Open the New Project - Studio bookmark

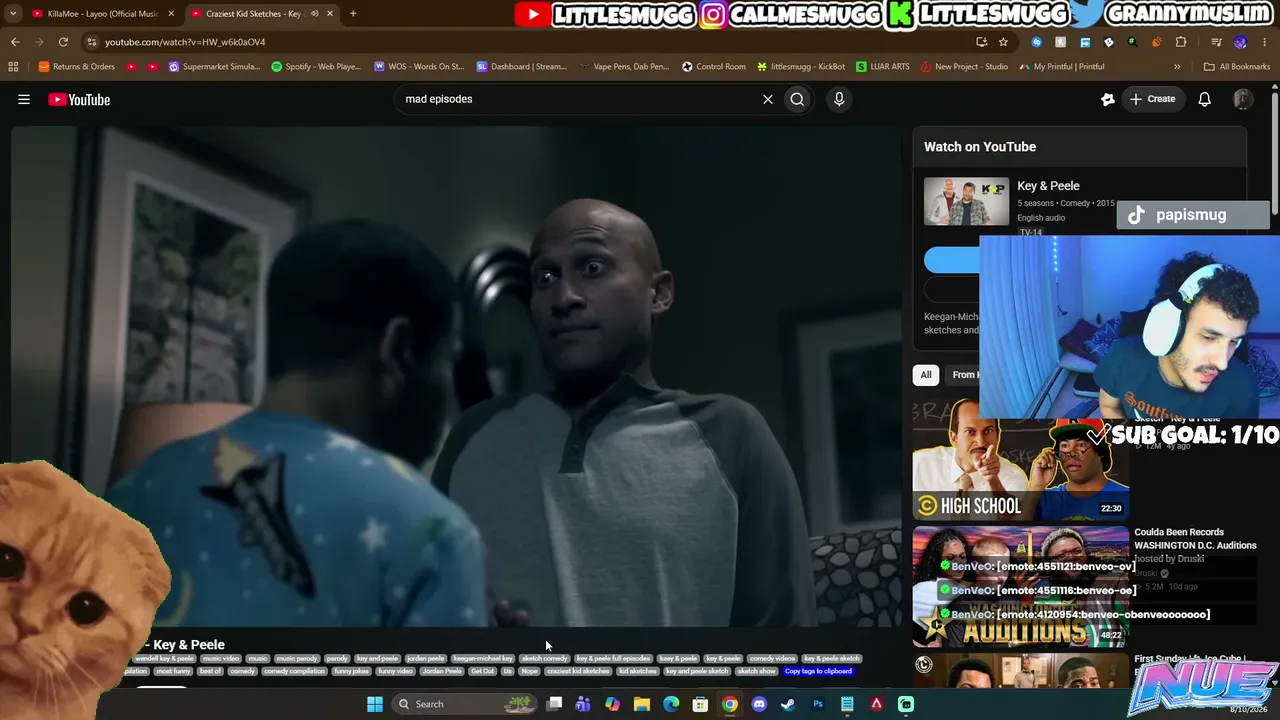pyautogui.click(x=964, y=67)
